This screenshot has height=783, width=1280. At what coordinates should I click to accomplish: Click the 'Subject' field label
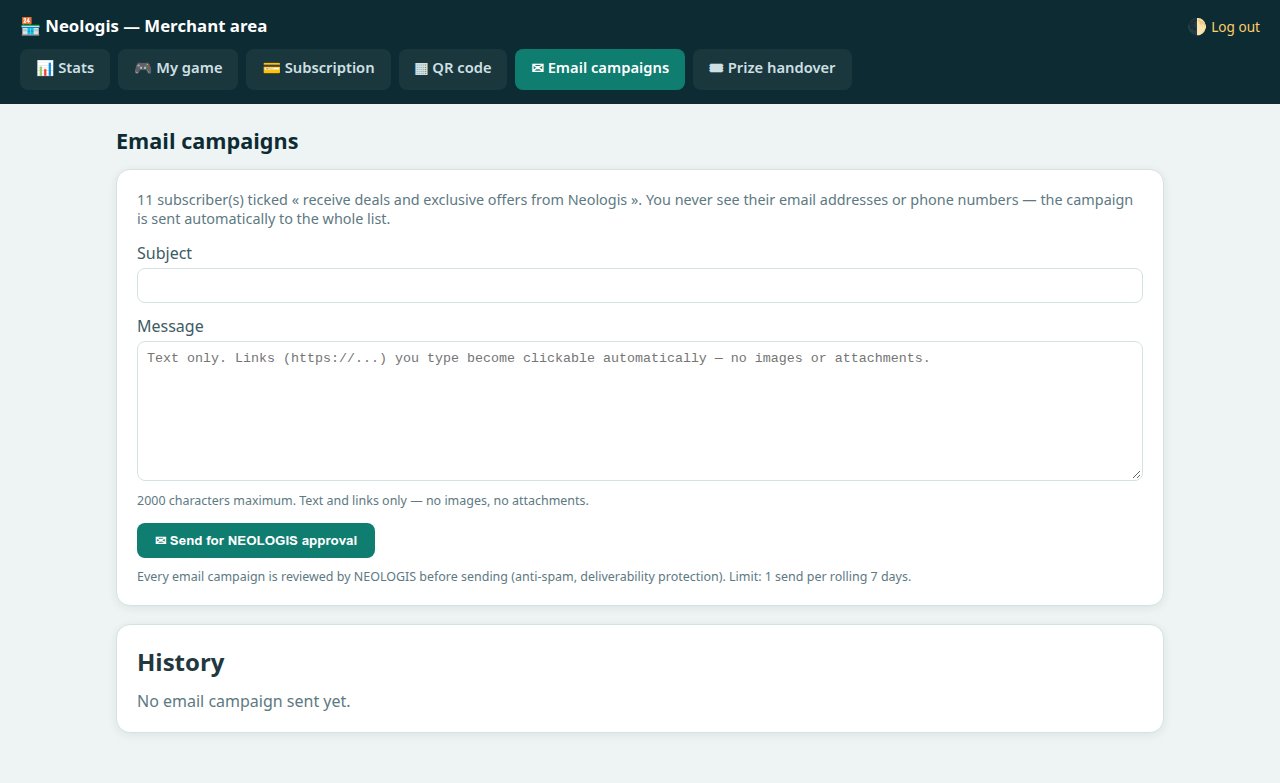tap(164, 253)
